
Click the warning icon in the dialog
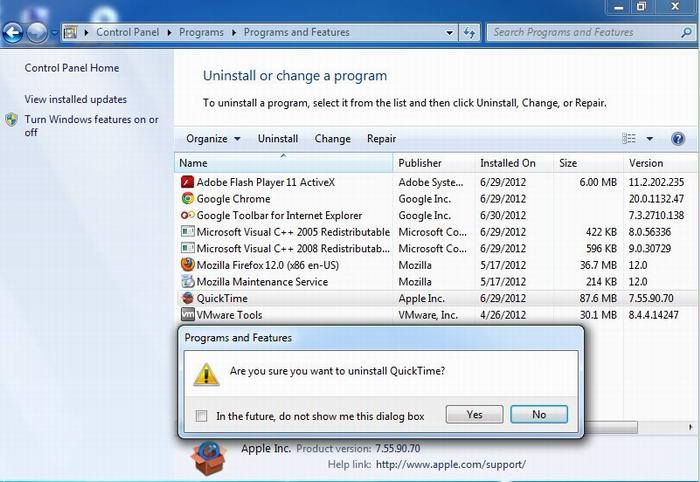click(x=206, y=374)
